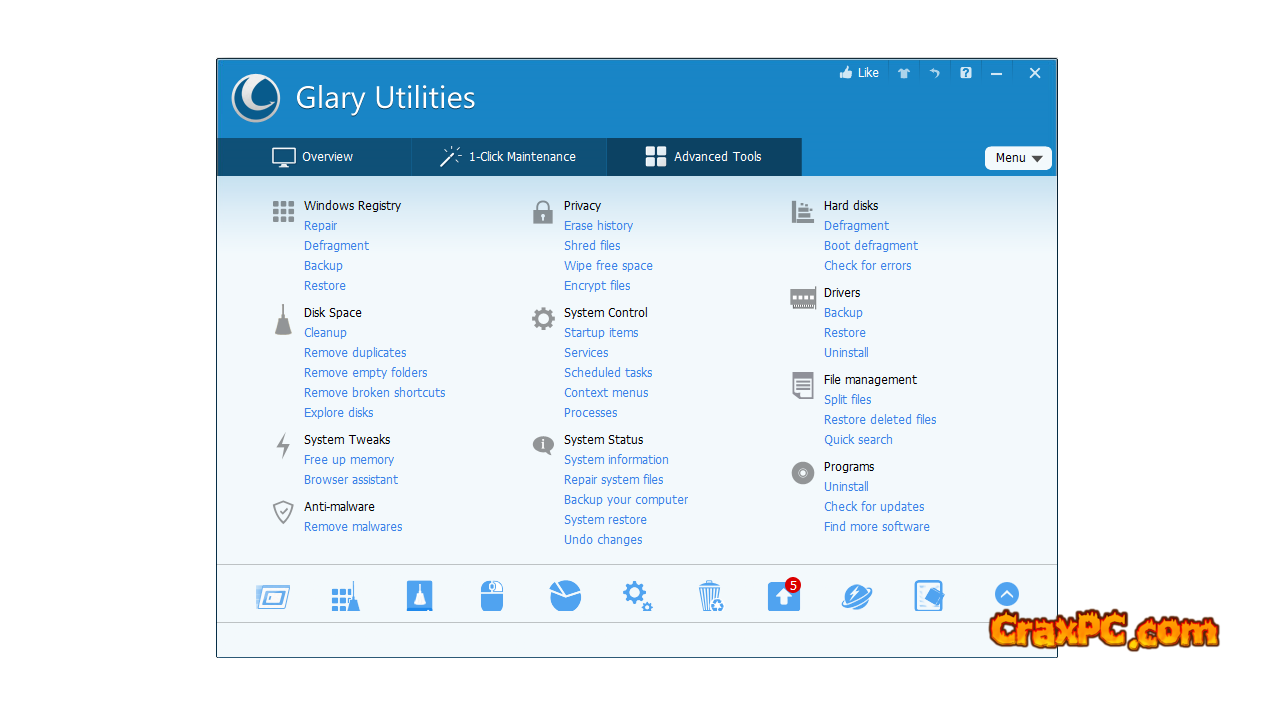The height and width of the screenshot is (720, 1280).
Task: Click the undo arrow icon in title bar
Action: pos(935,73)
